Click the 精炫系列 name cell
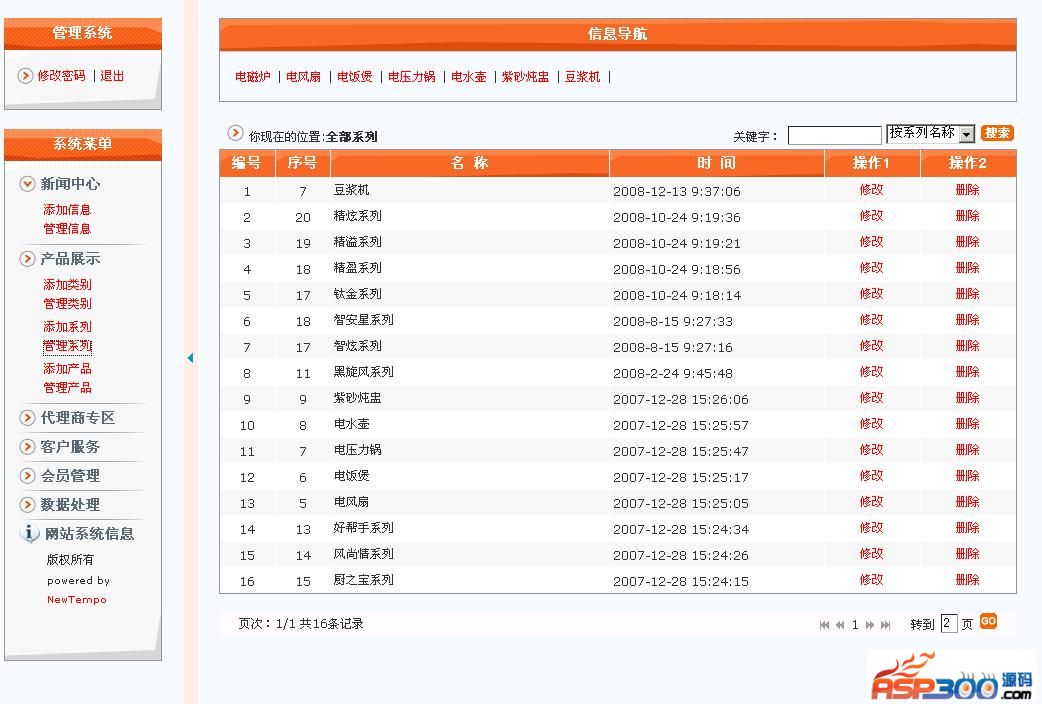1042x704 pixels. tap(358, 215)
